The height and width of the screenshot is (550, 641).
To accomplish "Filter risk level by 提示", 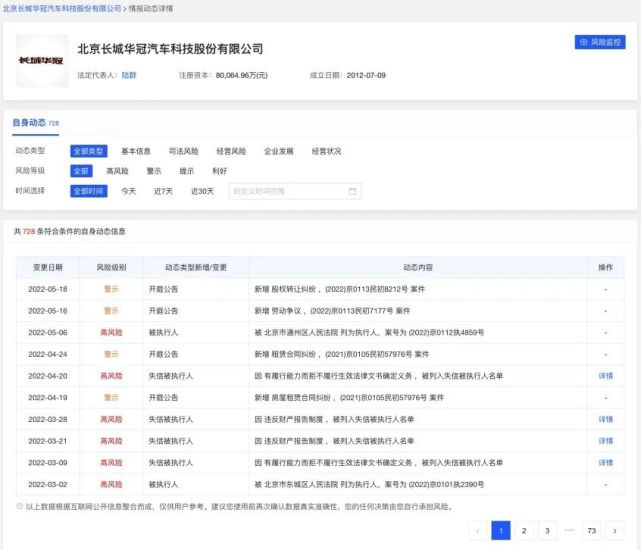I will (186, 171).
